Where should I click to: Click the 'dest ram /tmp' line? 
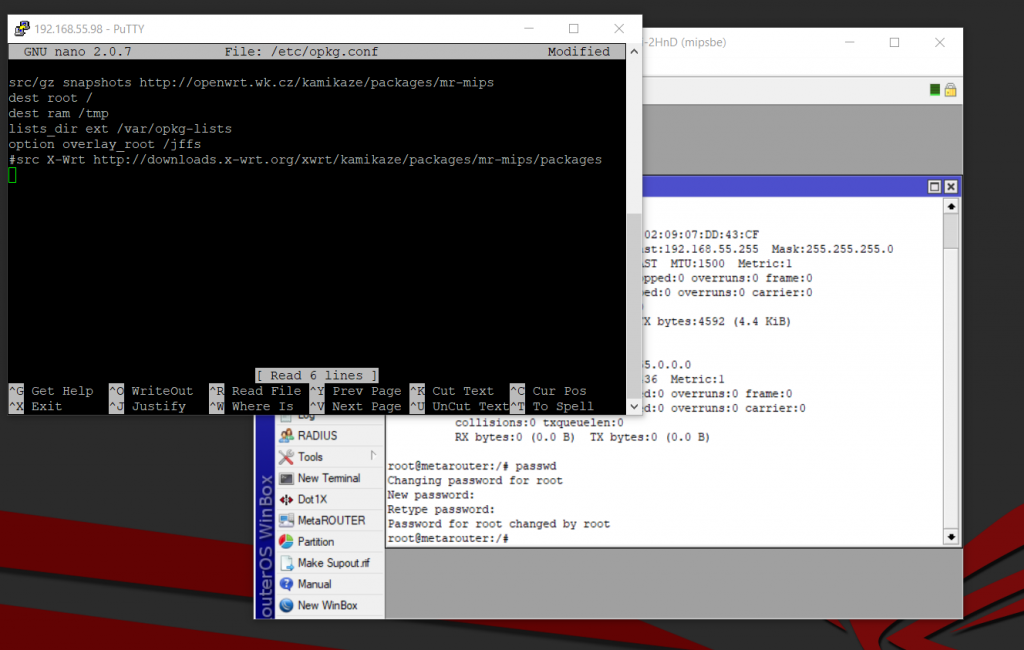[x=58, y=113]
